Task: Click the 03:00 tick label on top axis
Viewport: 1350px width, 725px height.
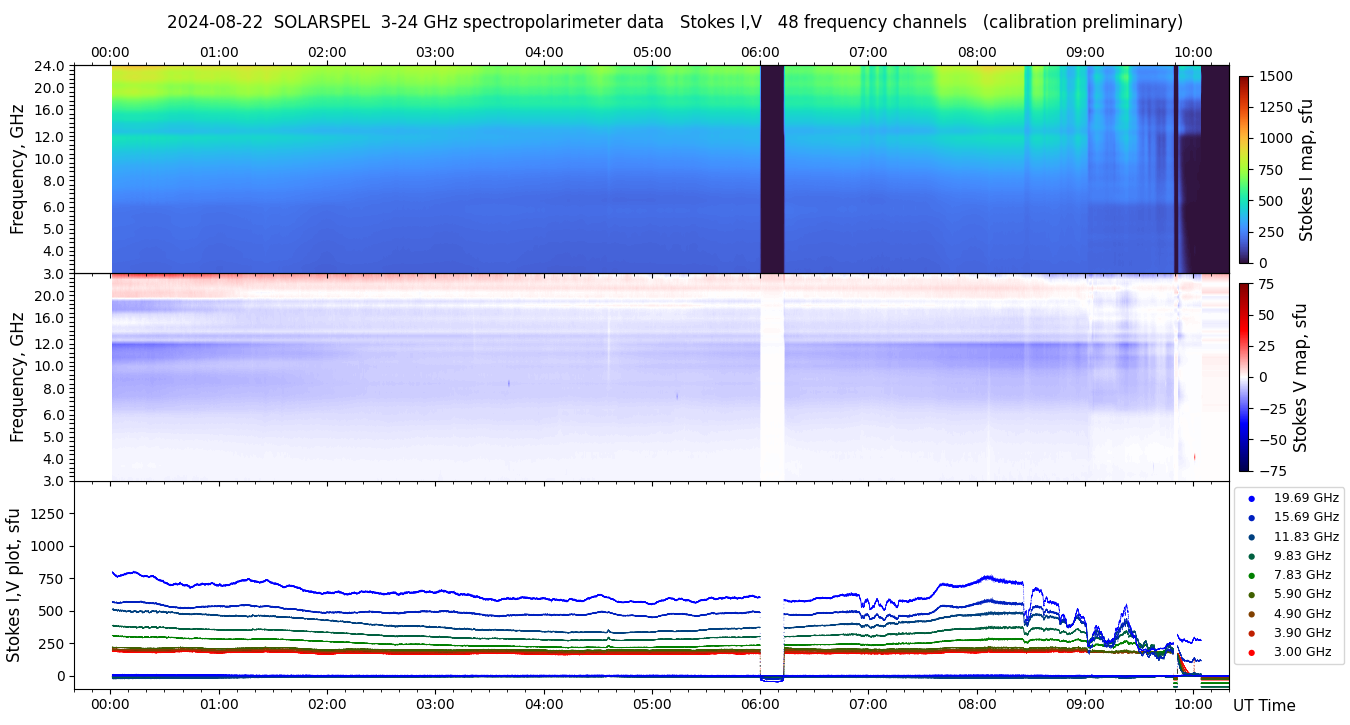Action: tap(435, 52)
